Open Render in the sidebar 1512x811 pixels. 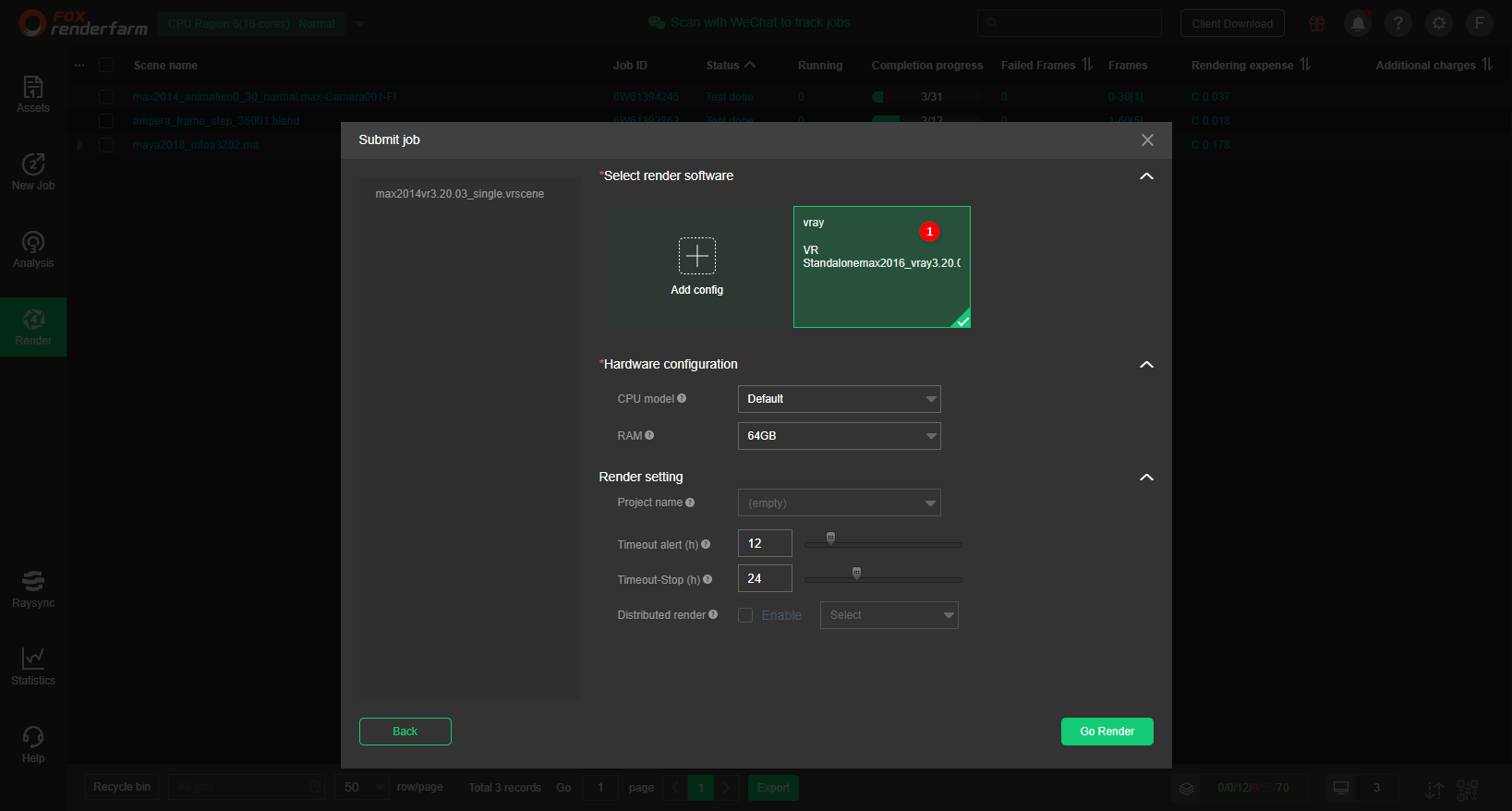[x=33, y=327]
